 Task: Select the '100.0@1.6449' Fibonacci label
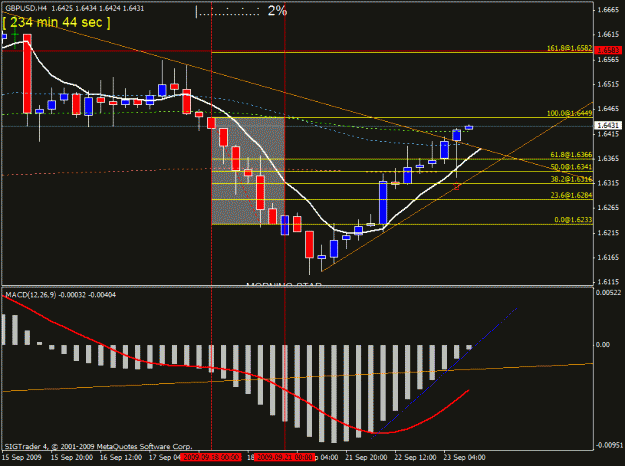point(569,113)
